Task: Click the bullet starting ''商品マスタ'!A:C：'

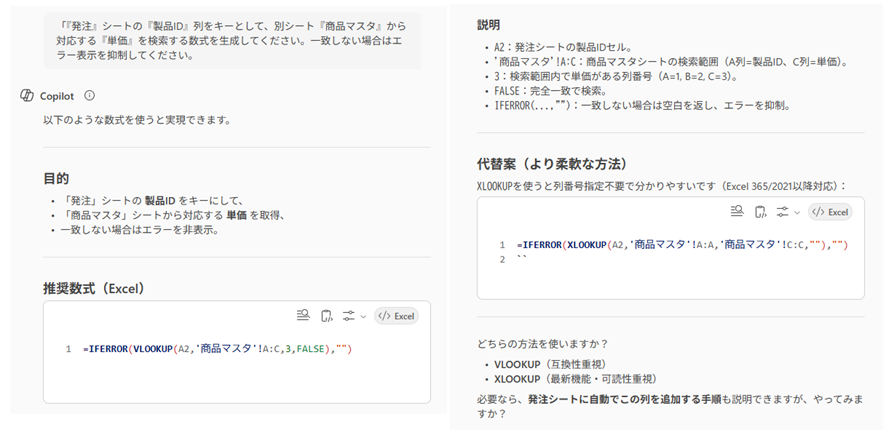Action: tap(671, 62)
